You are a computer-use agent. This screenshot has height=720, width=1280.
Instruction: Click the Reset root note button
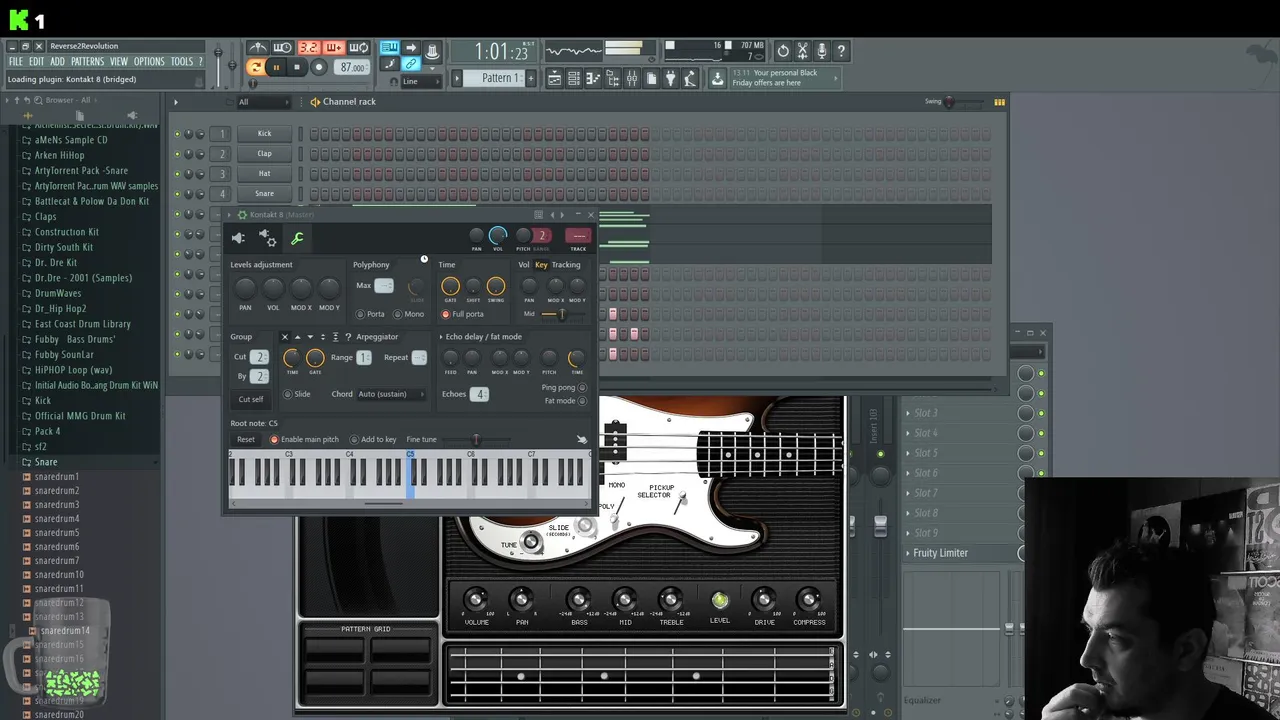tap(246, 439)
